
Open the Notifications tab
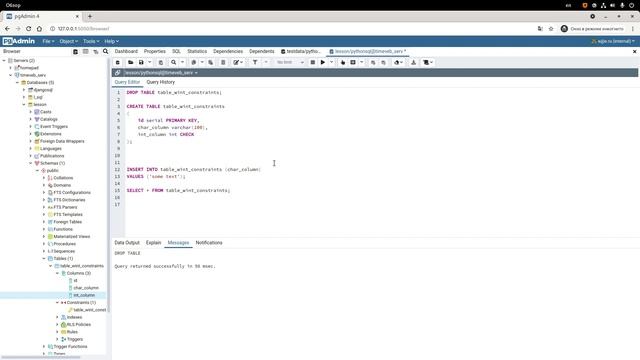click(209, 242)
